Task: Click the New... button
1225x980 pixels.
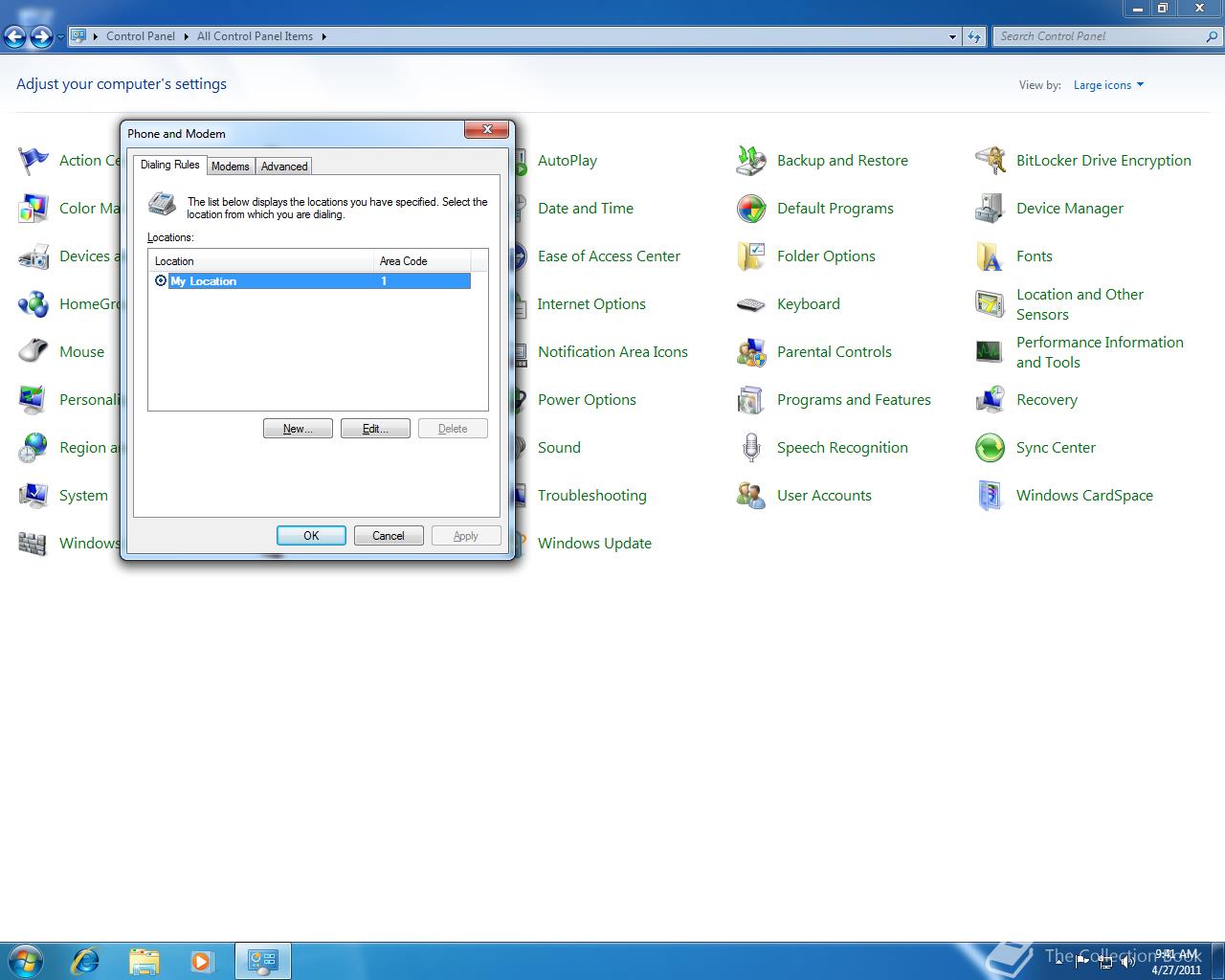Action: coord(298,429)
